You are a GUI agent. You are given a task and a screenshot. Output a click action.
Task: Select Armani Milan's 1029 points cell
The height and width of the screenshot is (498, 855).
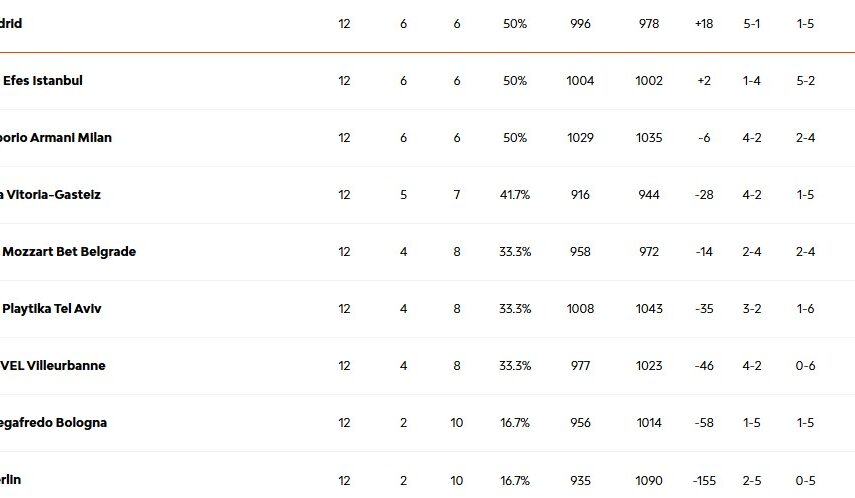pyautogui.click(x=580, y=138)
